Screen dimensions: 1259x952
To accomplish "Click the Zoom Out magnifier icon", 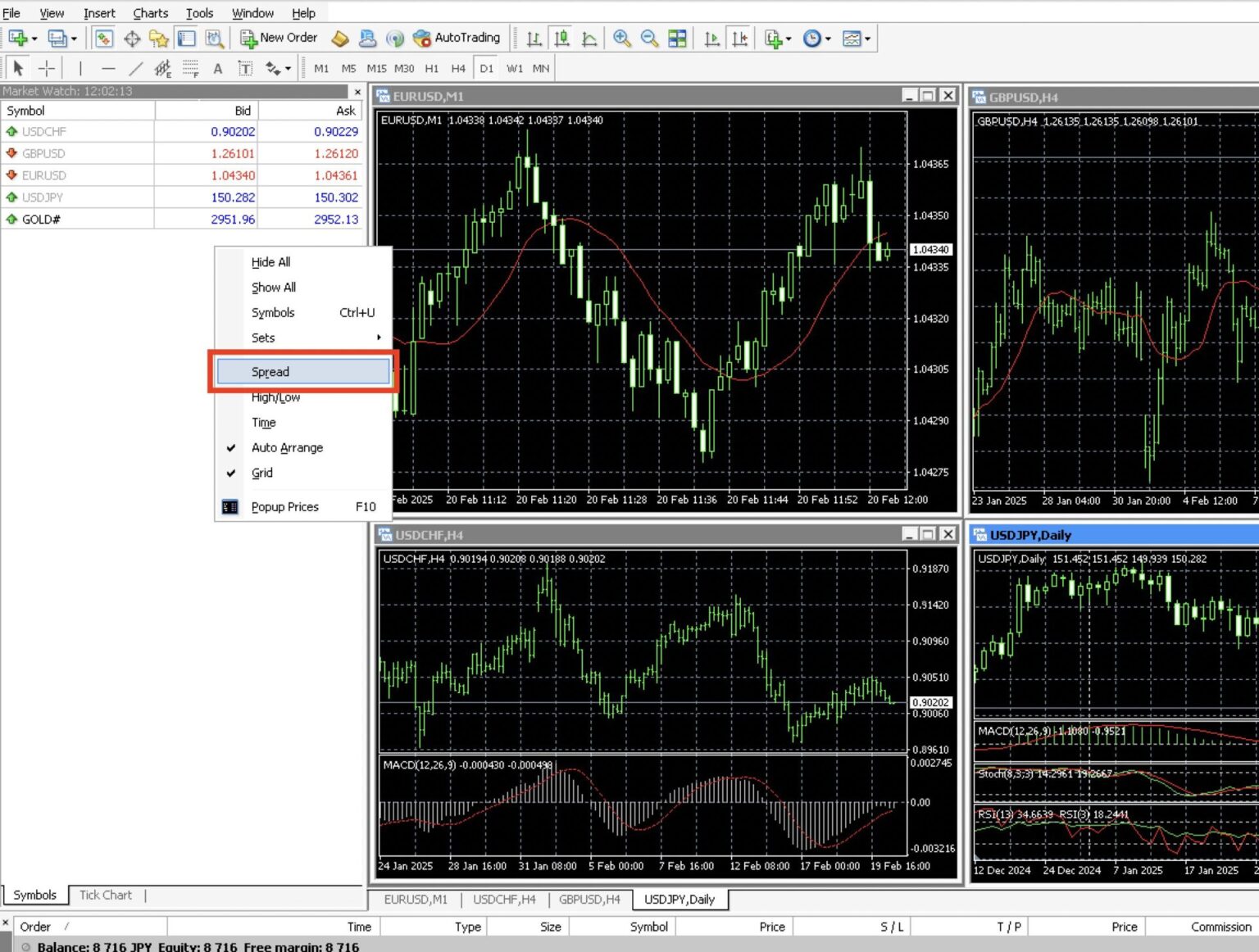I will click(649, 39).
